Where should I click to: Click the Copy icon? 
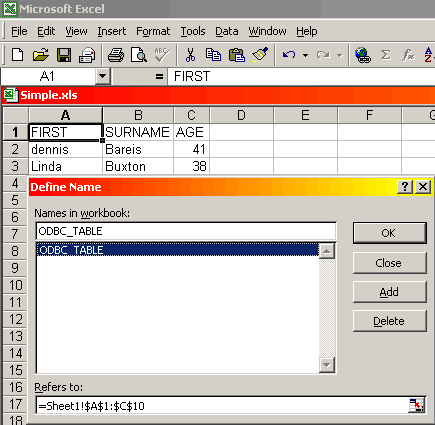pos(213,55)
